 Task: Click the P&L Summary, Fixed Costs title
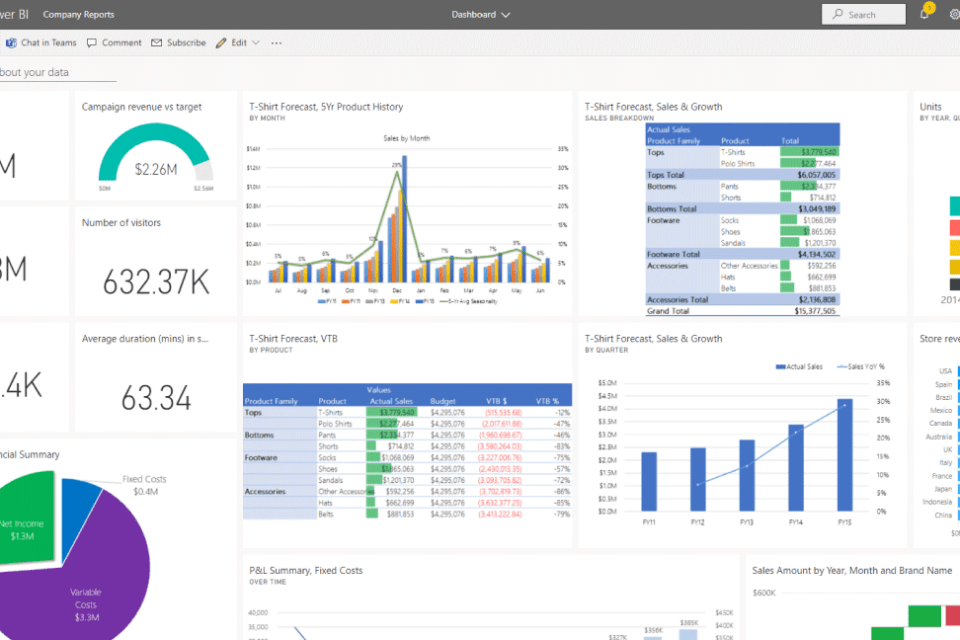pyautogui.click(x=306, y=571)
